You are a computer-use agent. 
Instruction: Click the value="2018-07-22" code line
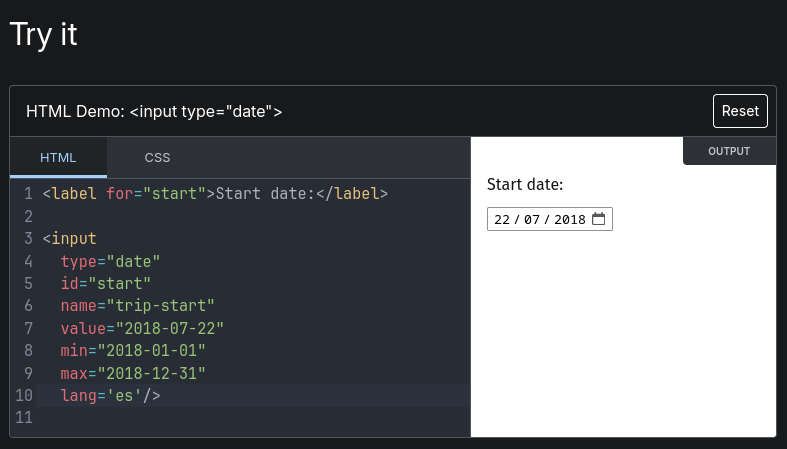coord(142,328)
